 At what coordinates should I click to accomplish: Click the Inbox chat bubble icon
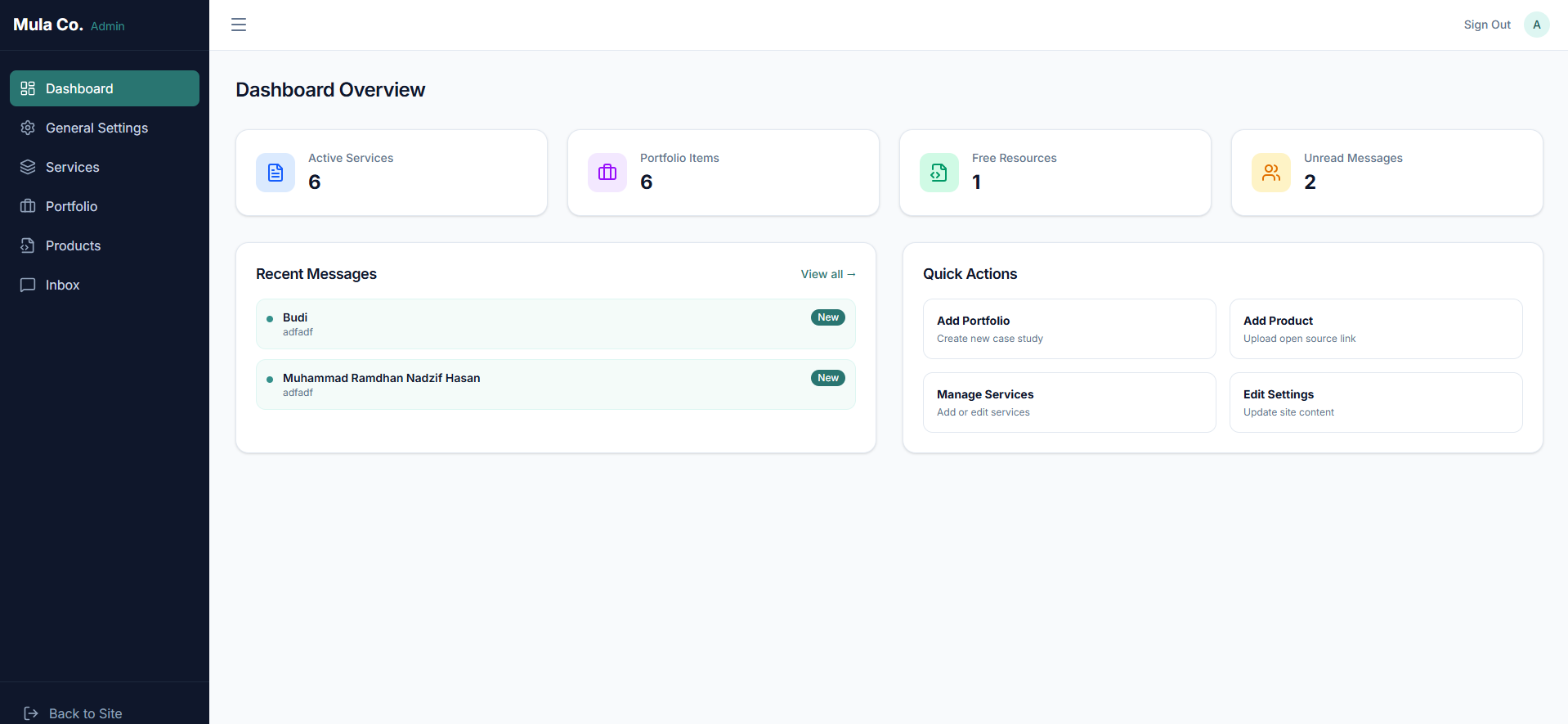point(28,285)
